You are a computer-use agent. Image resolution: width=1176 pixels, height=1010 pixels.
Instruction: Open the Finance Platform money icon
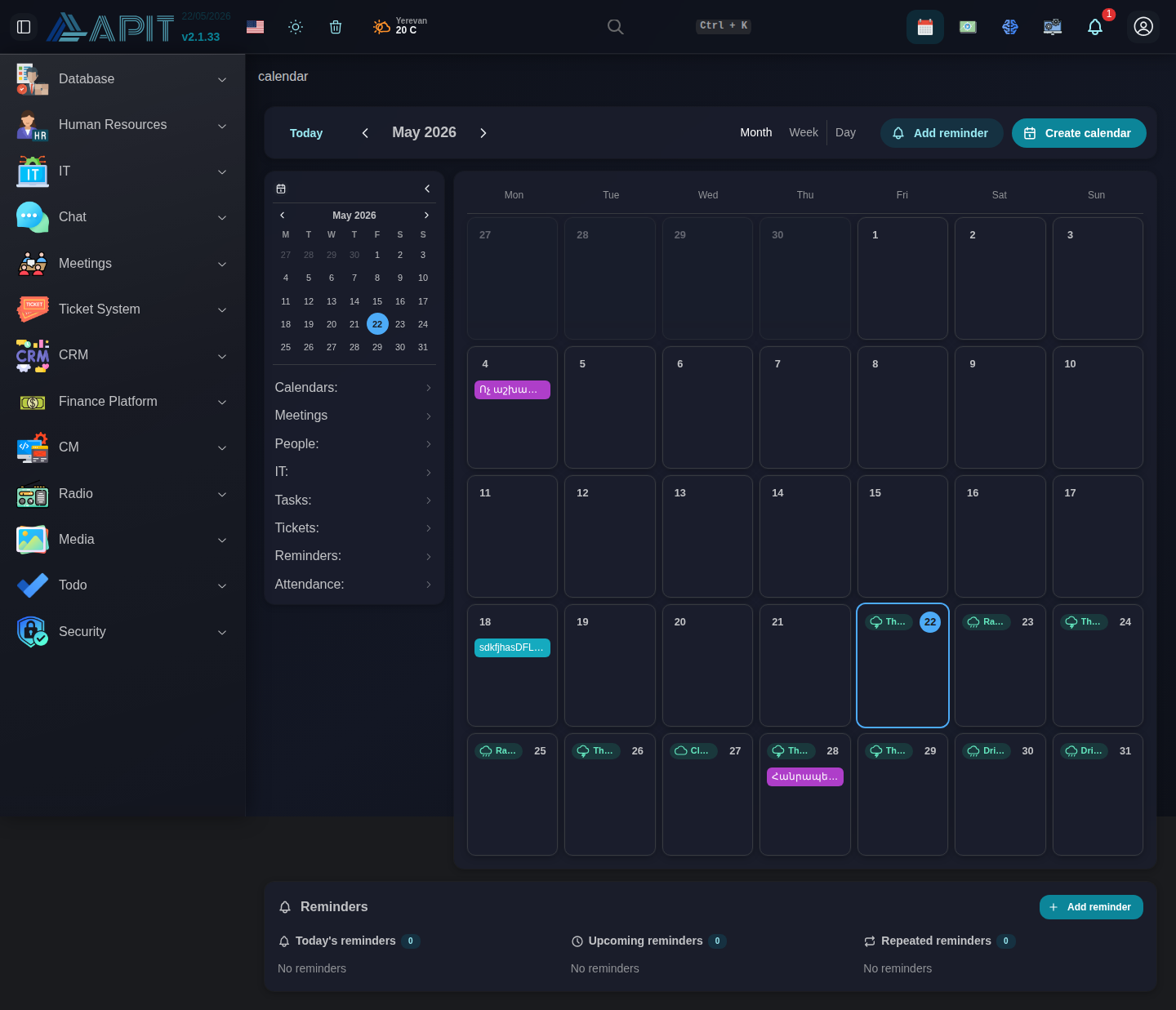pyautogui.click(x=33, y=402)
